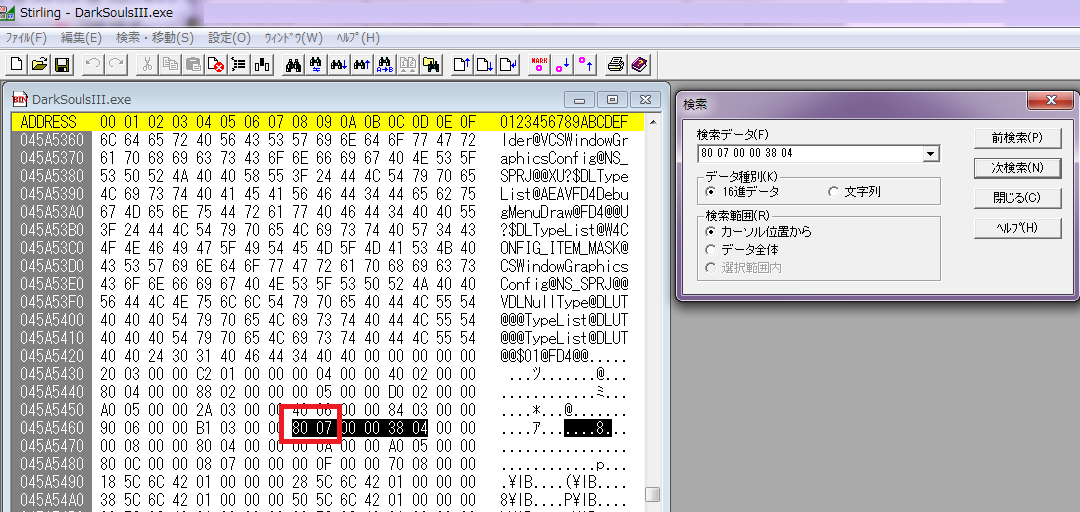Screen dimensions: 1080x512
Task: Click ASCII text 'ONFIG_ITEM_MASK@'
Action: (564, 248)
